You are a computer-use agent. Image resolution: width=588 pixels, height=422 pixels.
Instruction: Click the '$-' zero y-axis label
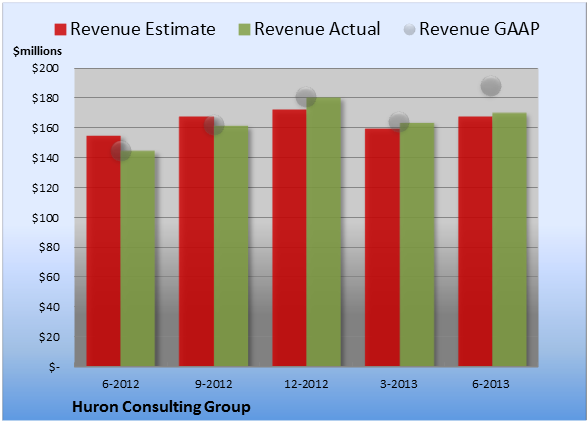pyautogui.click(x=54, y=367)
